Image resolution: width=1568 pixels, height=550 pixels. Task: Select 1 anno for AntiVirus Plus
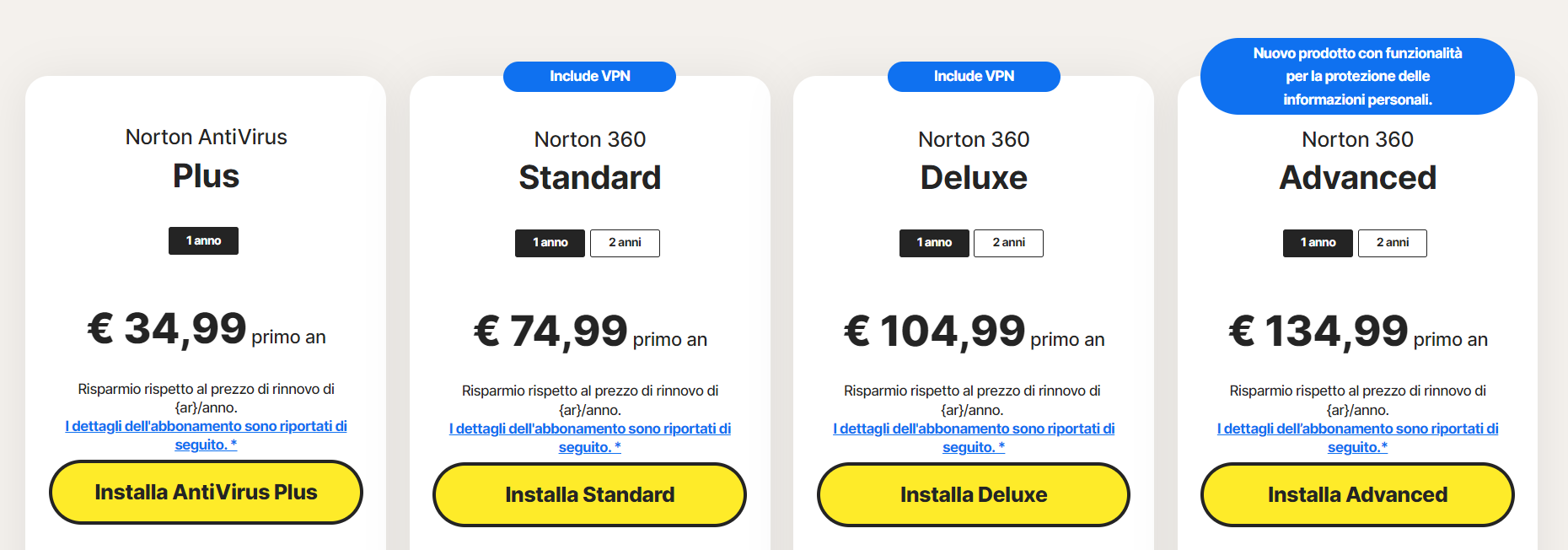(x=203, y=241)
